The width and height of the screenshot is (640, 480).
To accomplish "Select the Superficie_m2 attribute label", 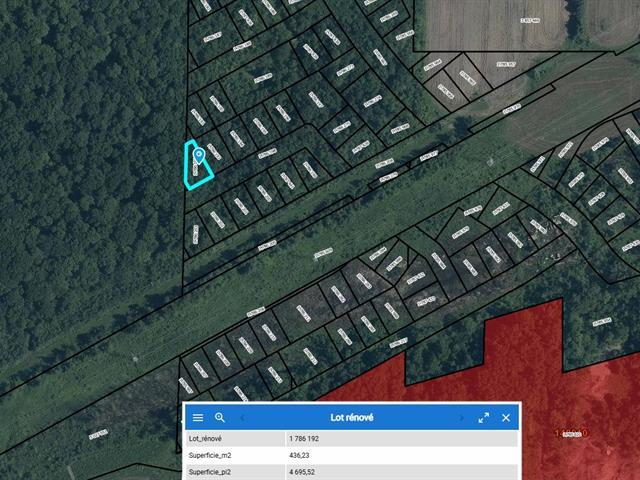I will (x=212, y=455).
